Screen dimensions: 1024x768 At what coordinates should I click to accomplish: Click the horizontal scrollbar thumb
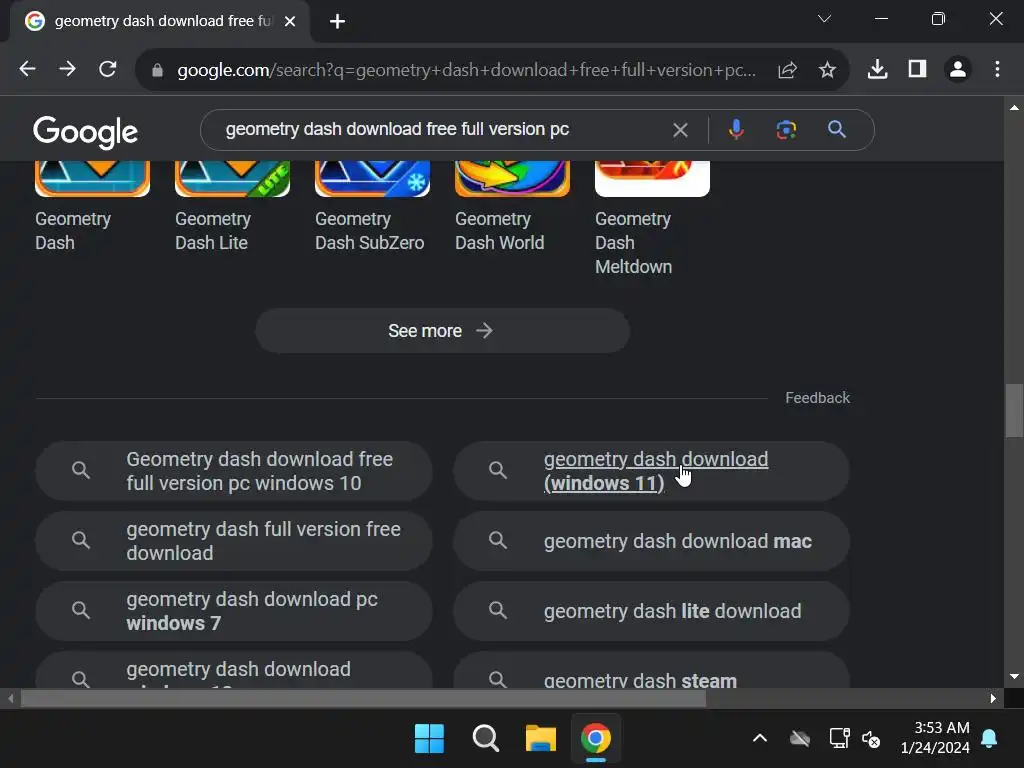point(363,698)
